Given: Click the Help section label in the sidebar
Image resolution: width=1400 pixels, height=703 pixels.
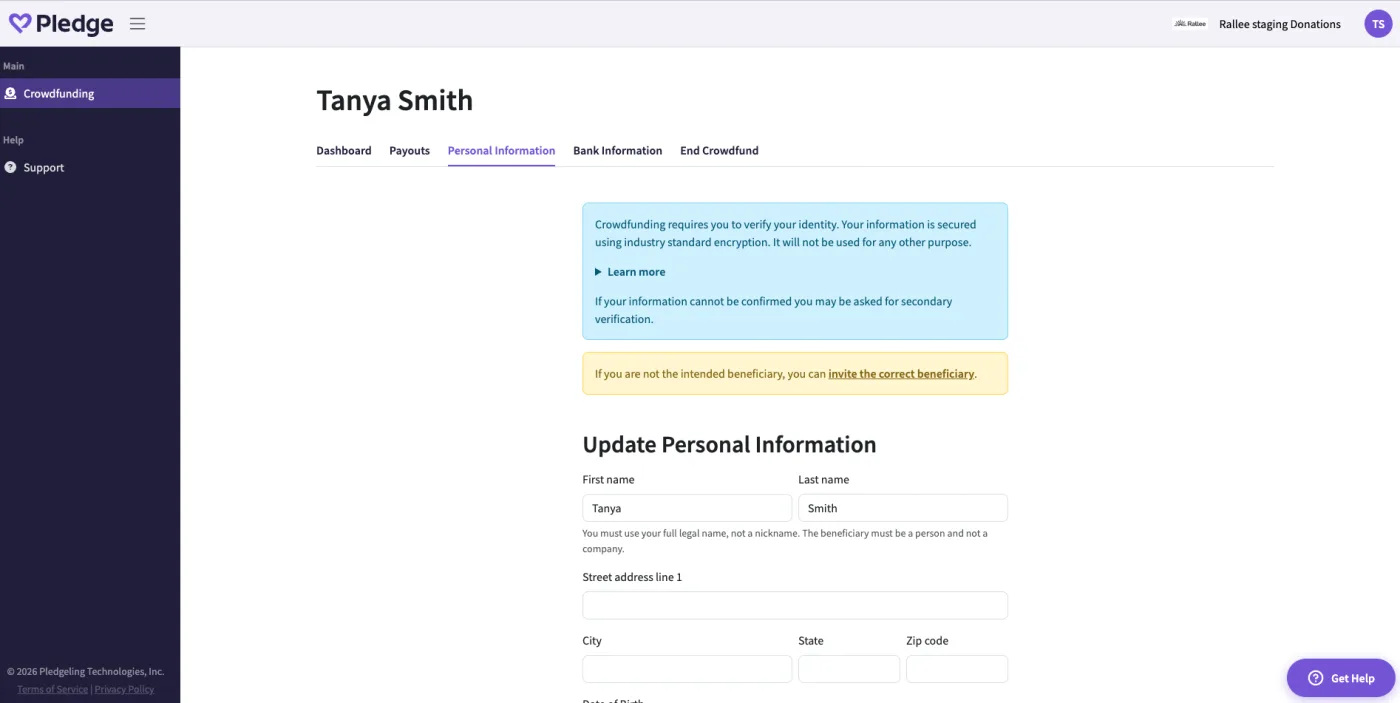Looking at the screenshot, I should pos(13,140).
